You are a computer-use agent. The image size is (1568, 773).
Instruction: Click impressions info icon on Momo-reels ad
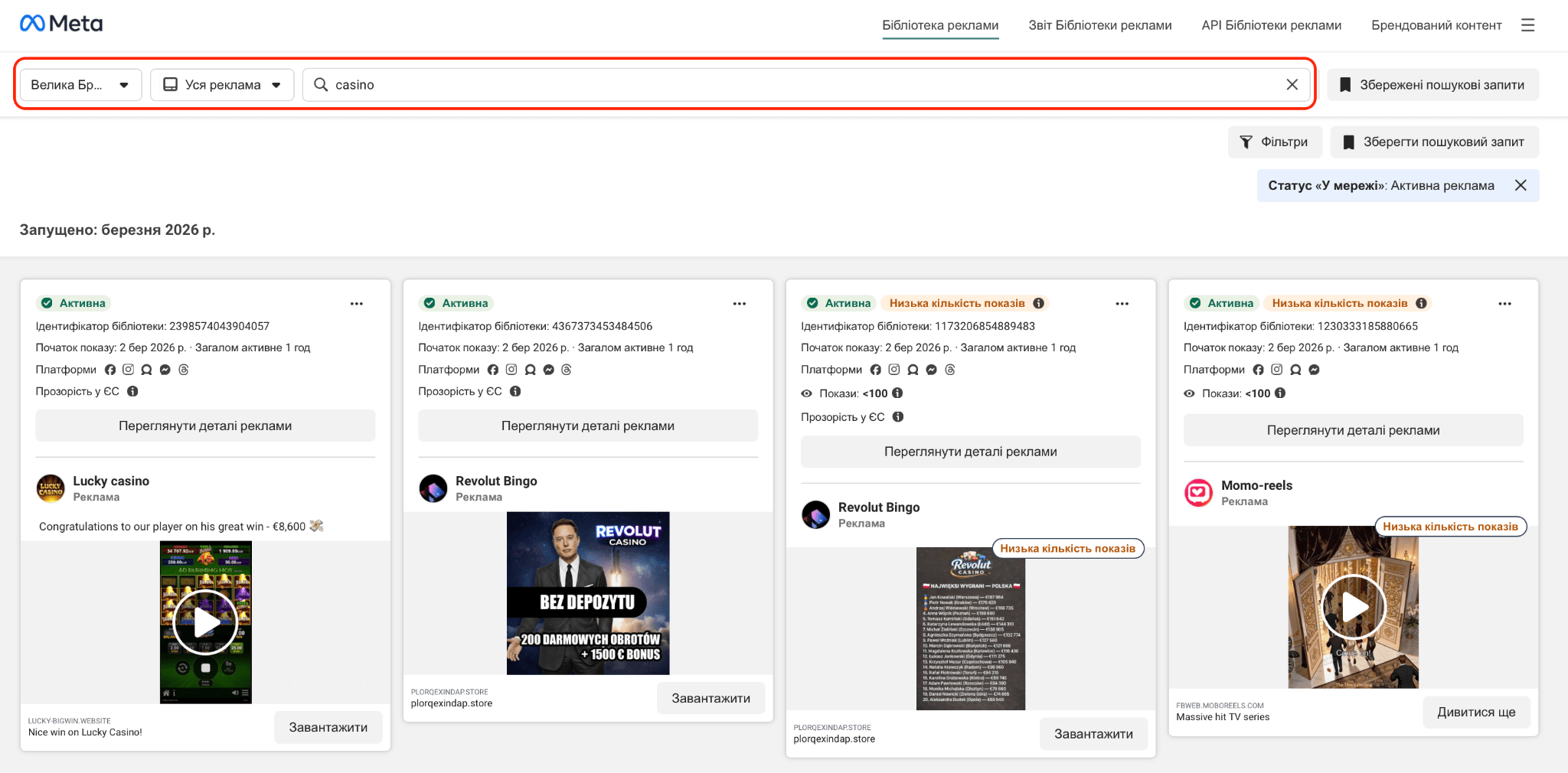click(x=1280, y=393)
